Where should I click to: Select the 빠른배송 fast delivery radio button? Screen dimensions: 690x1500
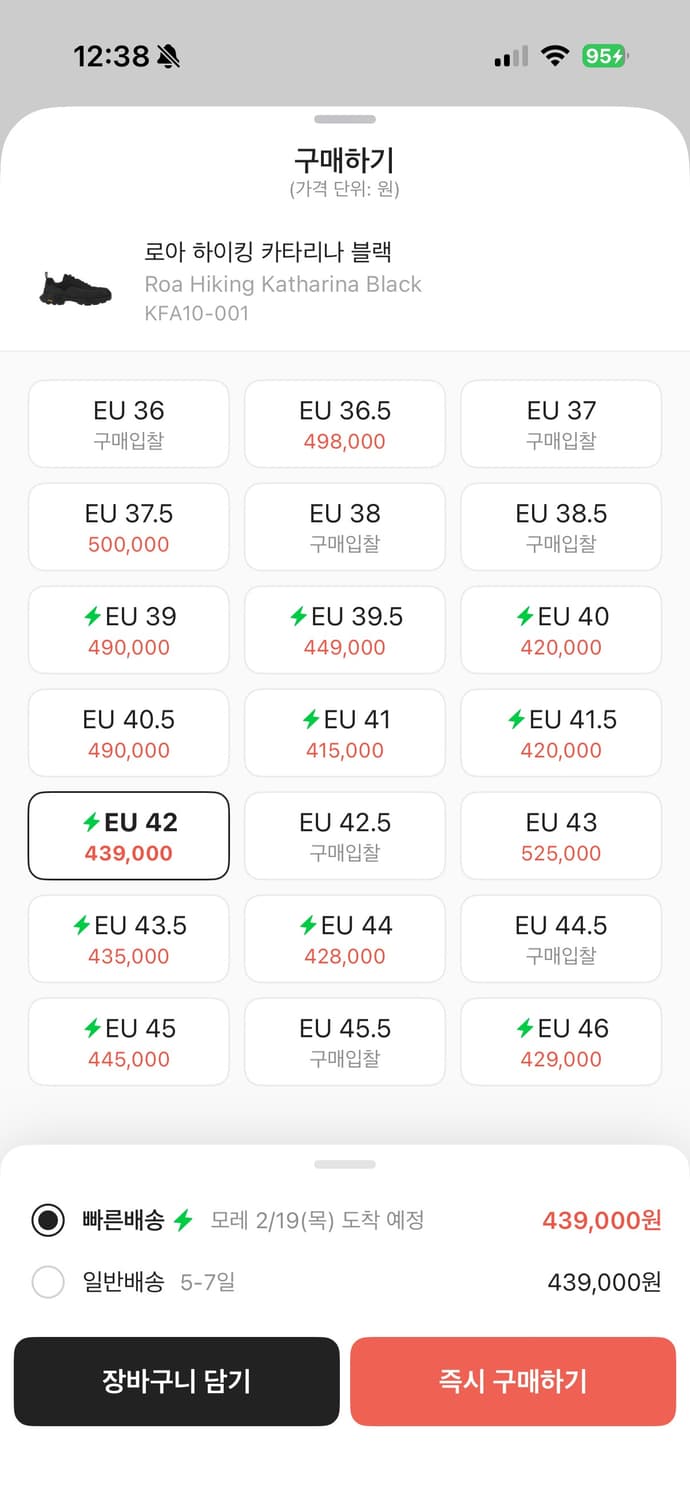point(48,1220)
